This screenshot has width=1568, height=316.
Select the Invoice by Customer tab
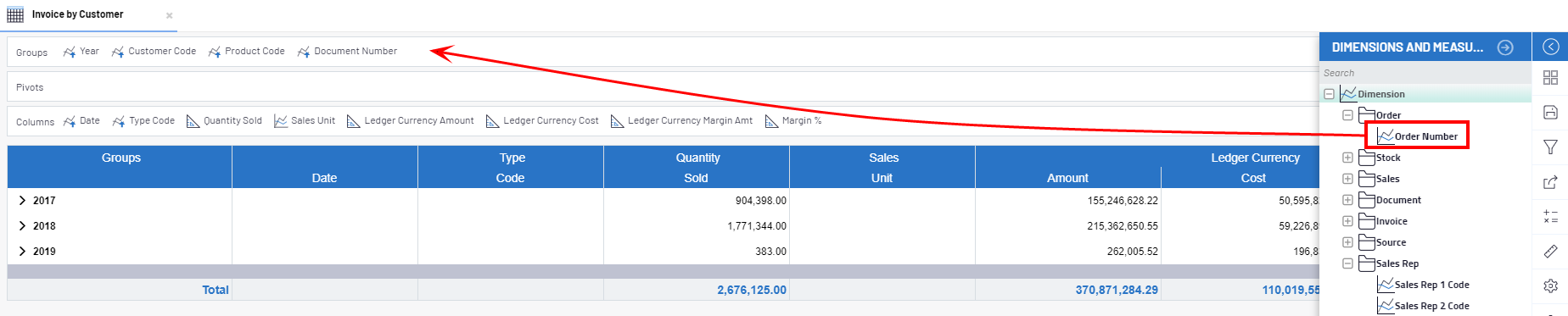click(x=77, y=14)
